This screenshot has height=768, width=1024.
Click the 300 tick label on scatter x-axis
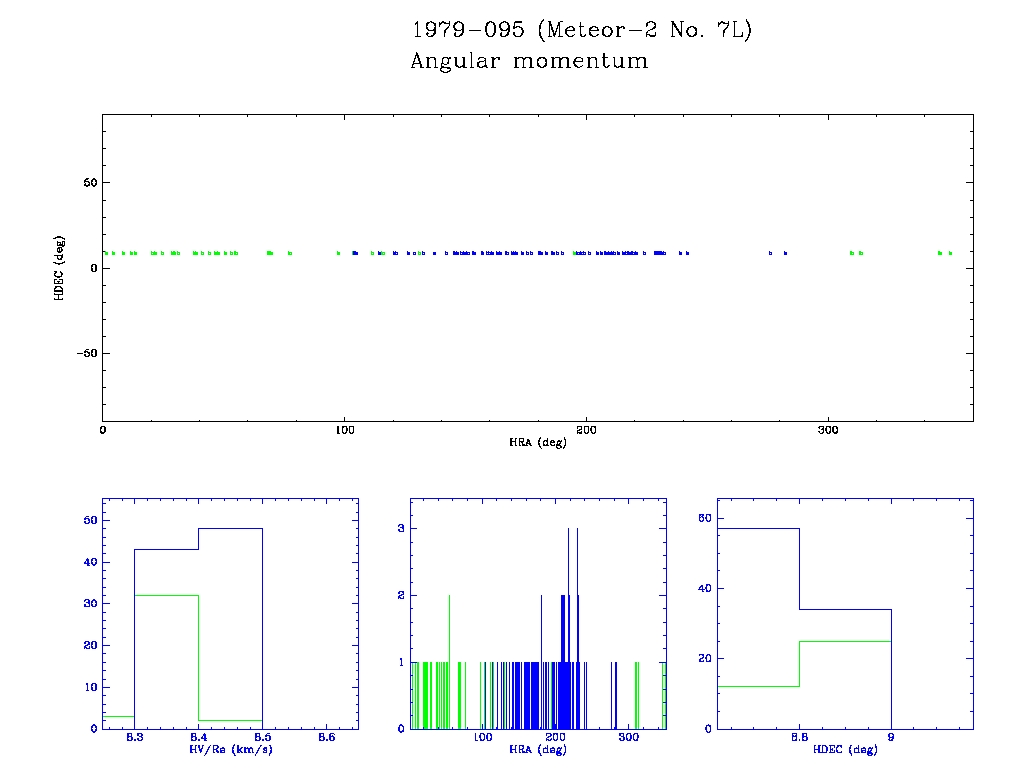(827, 430)
